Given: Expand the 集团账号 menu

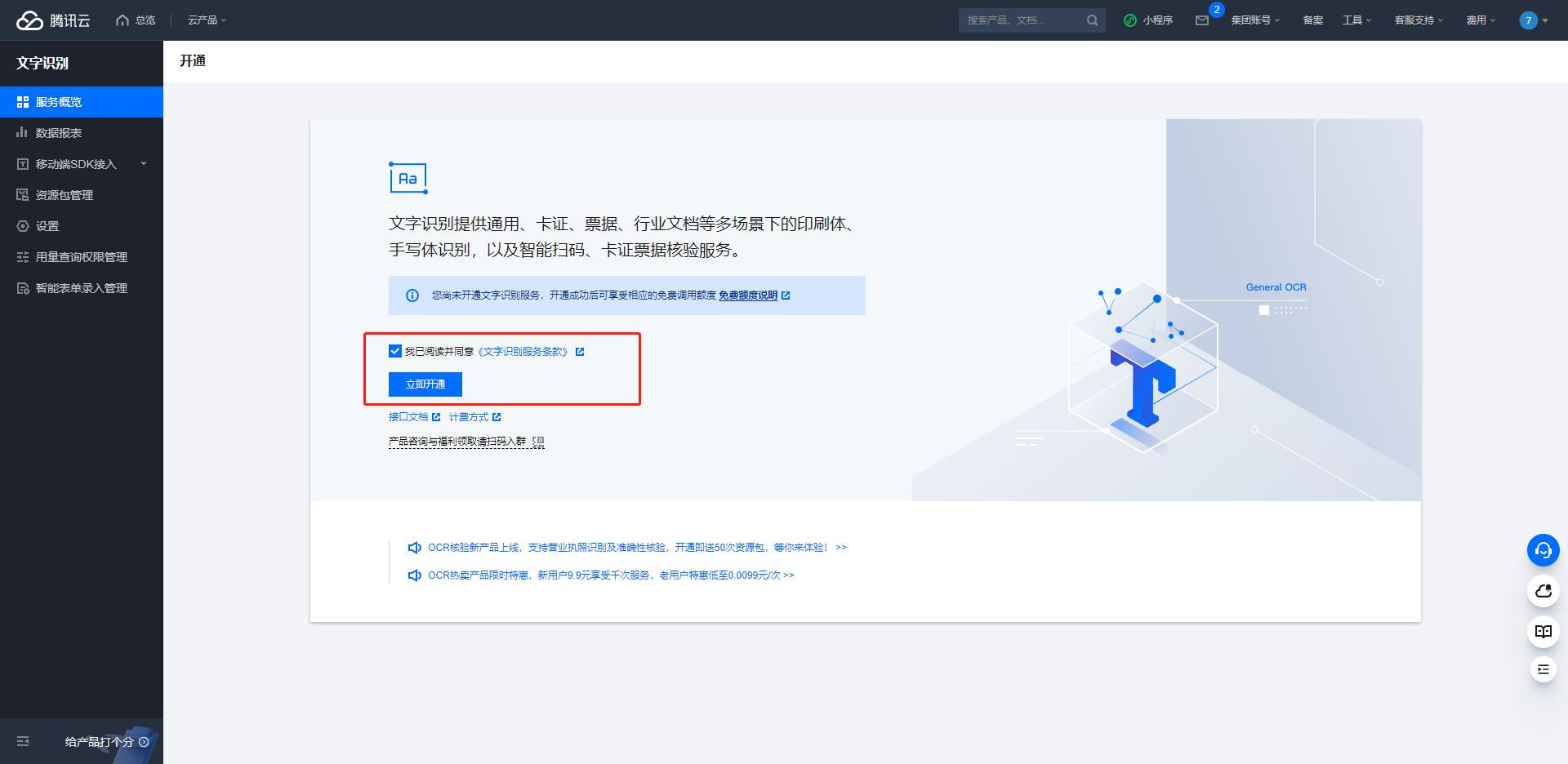Looking at the screenshot, I should [x=1255, y=20].
